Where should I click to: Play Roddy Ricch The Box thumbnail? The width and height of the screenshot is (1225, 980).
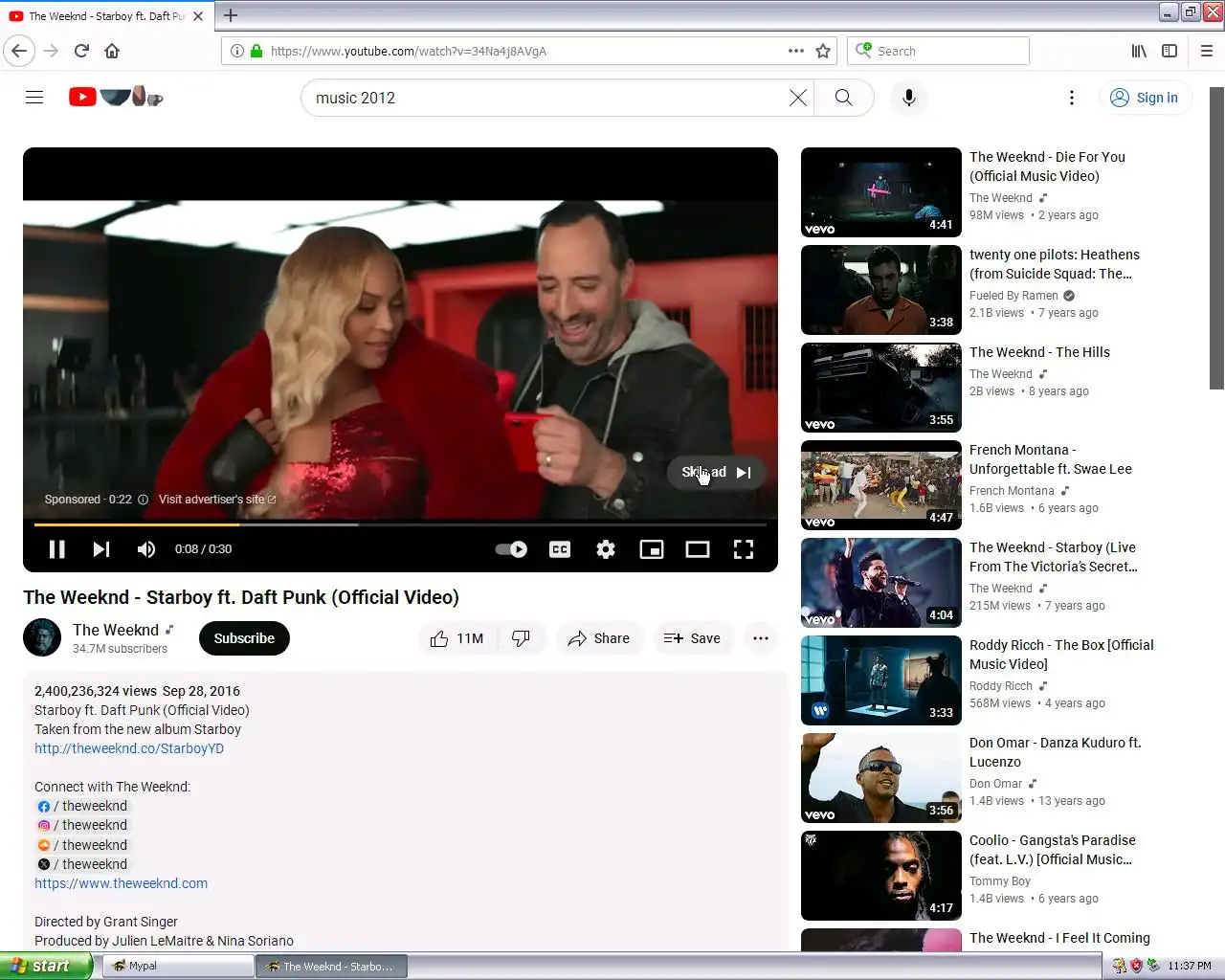coord(881,680)
